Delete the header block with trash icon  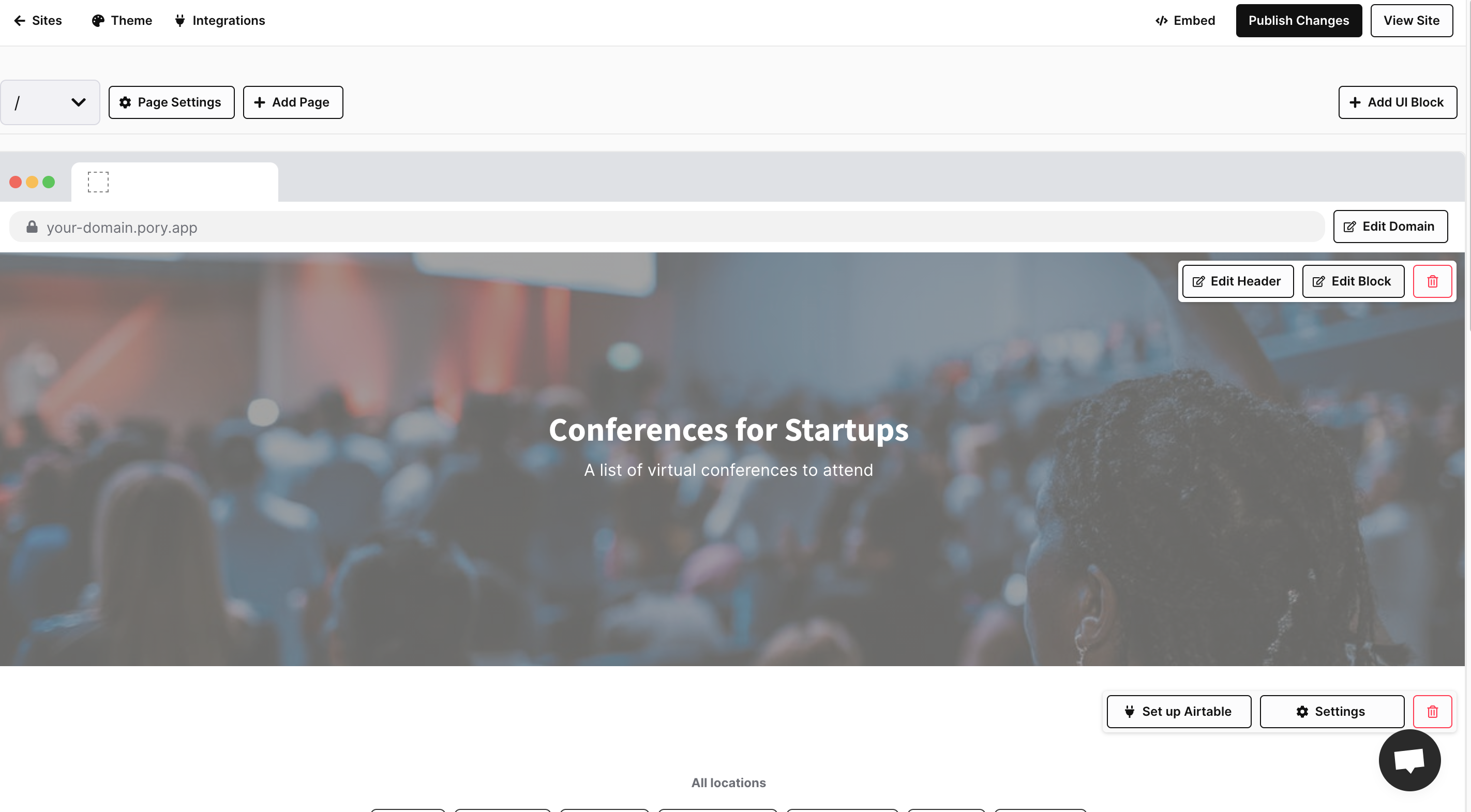[x=1432, y=281]
